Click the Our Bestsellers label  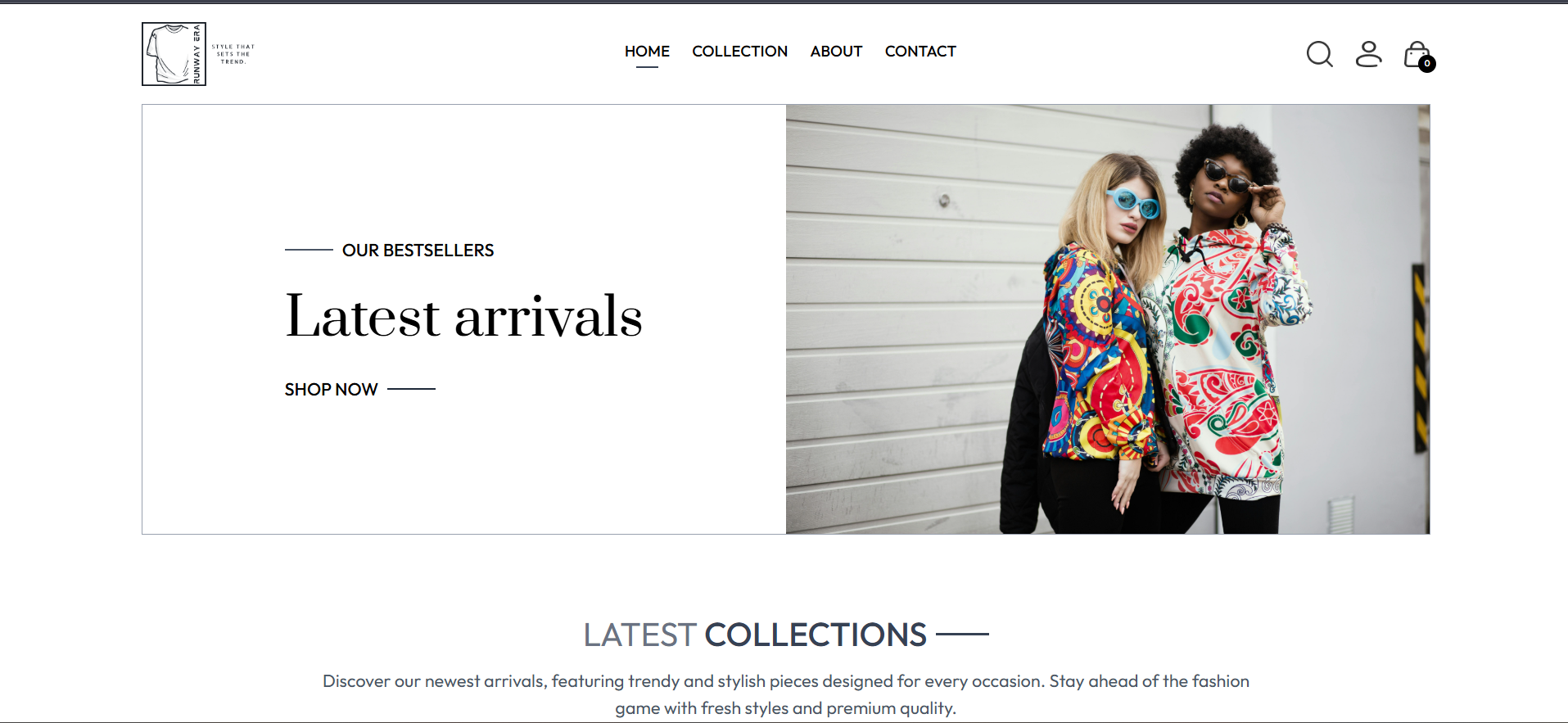point(418,250)
